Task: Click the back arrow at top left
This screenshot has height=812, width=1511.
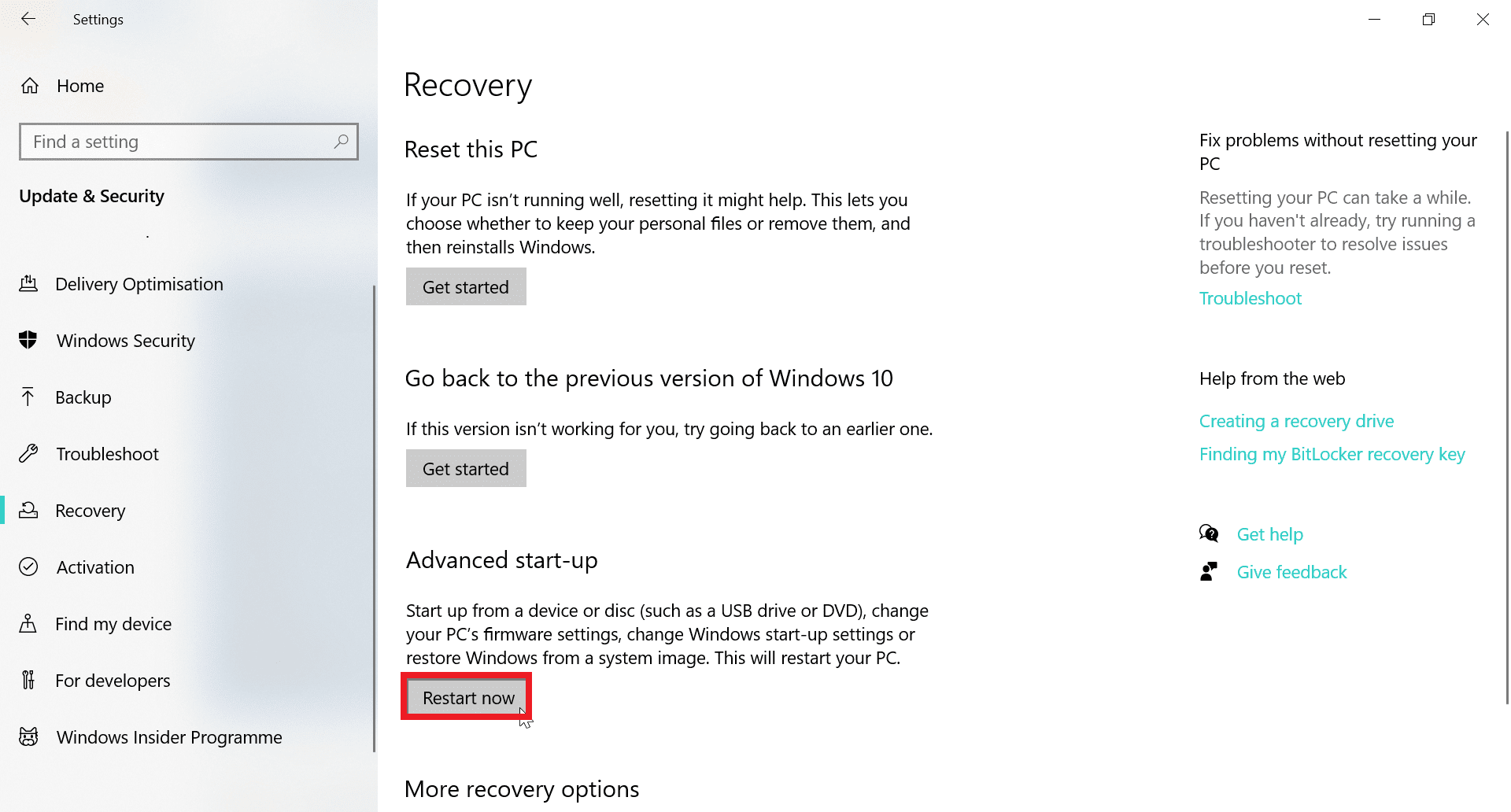Action: click(28, 19)
